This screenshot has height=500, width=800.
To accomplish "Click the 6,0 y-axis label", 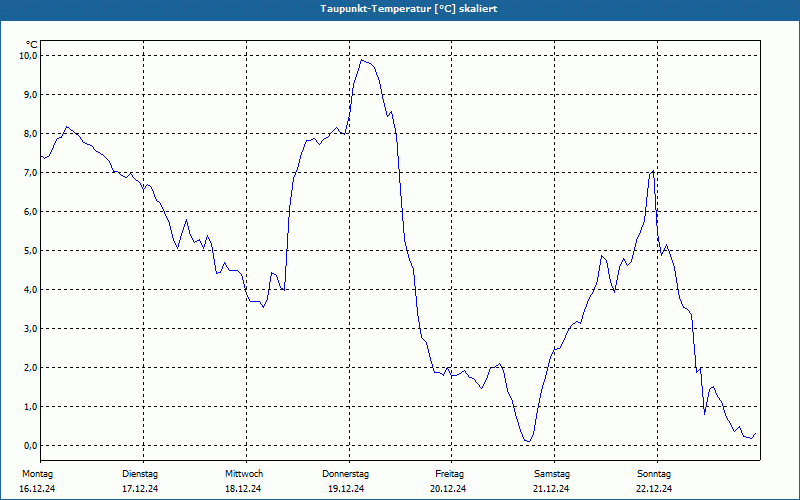I will point(31,212).
